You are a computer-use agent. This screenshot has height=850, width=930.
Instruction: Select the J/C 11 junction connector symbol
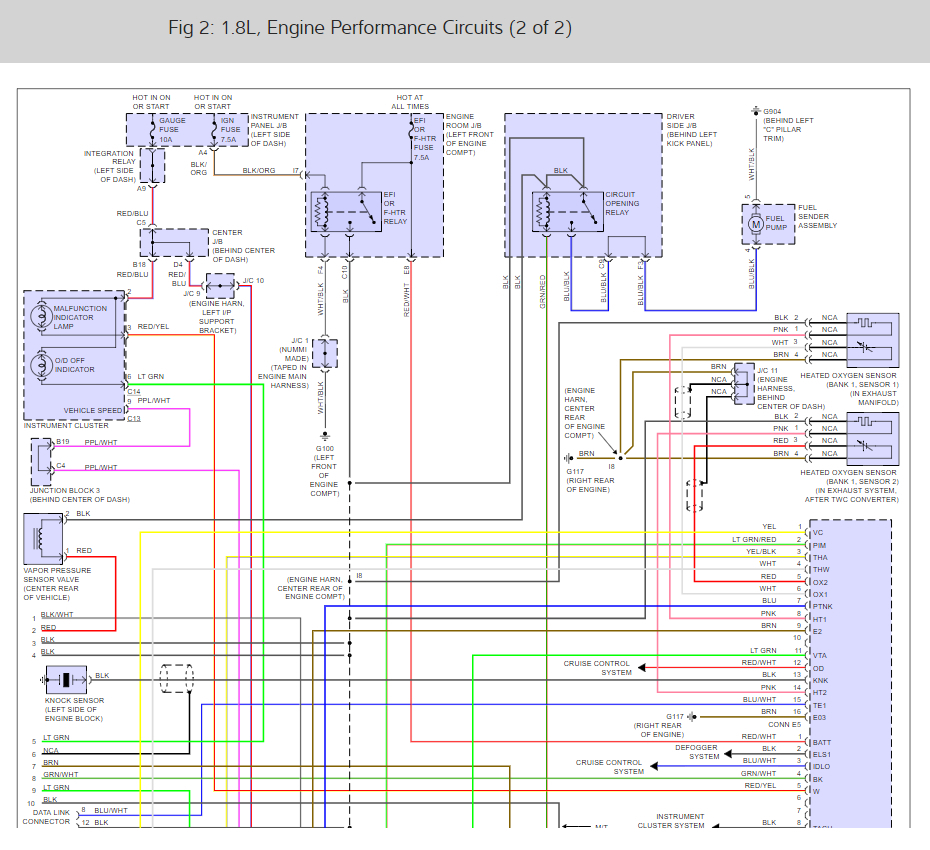(744, 384)
